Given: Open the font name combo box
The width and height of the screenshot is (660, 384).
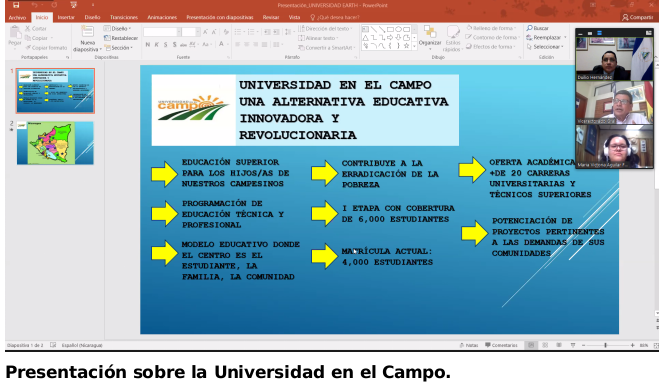Looking at the screenshot, I should coord(162,32).
